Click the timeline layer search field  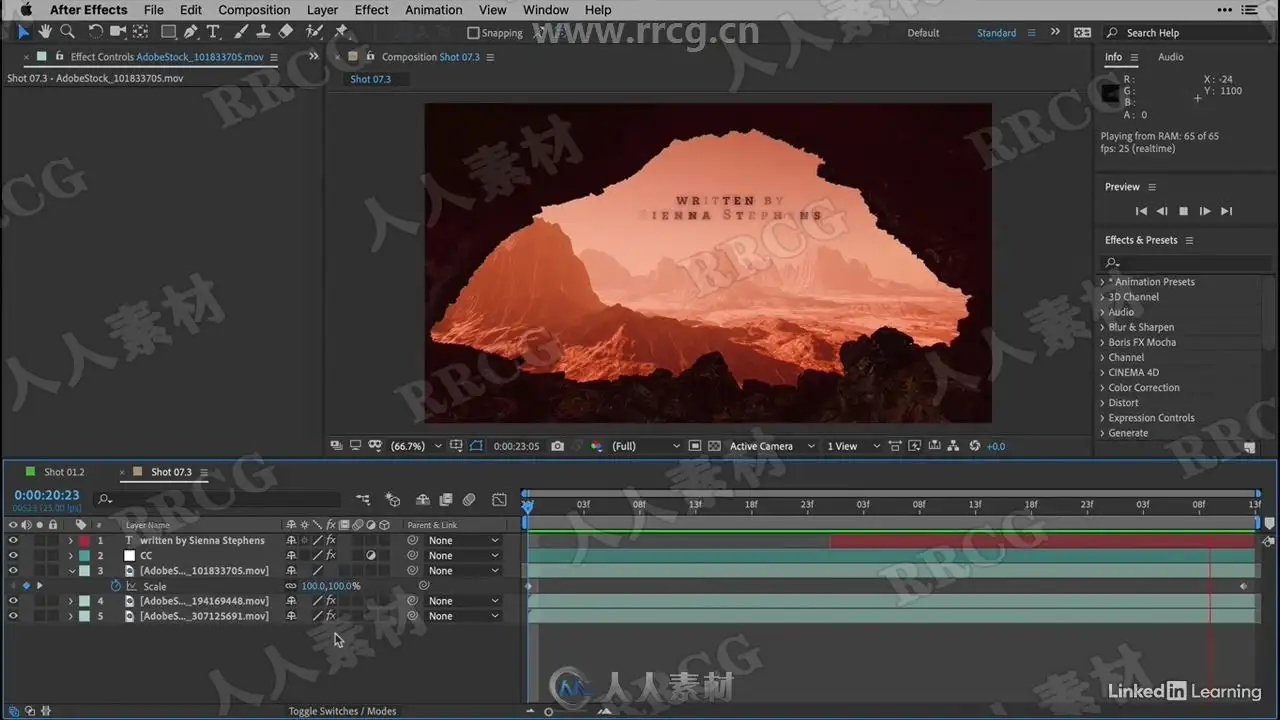(220, 499)
